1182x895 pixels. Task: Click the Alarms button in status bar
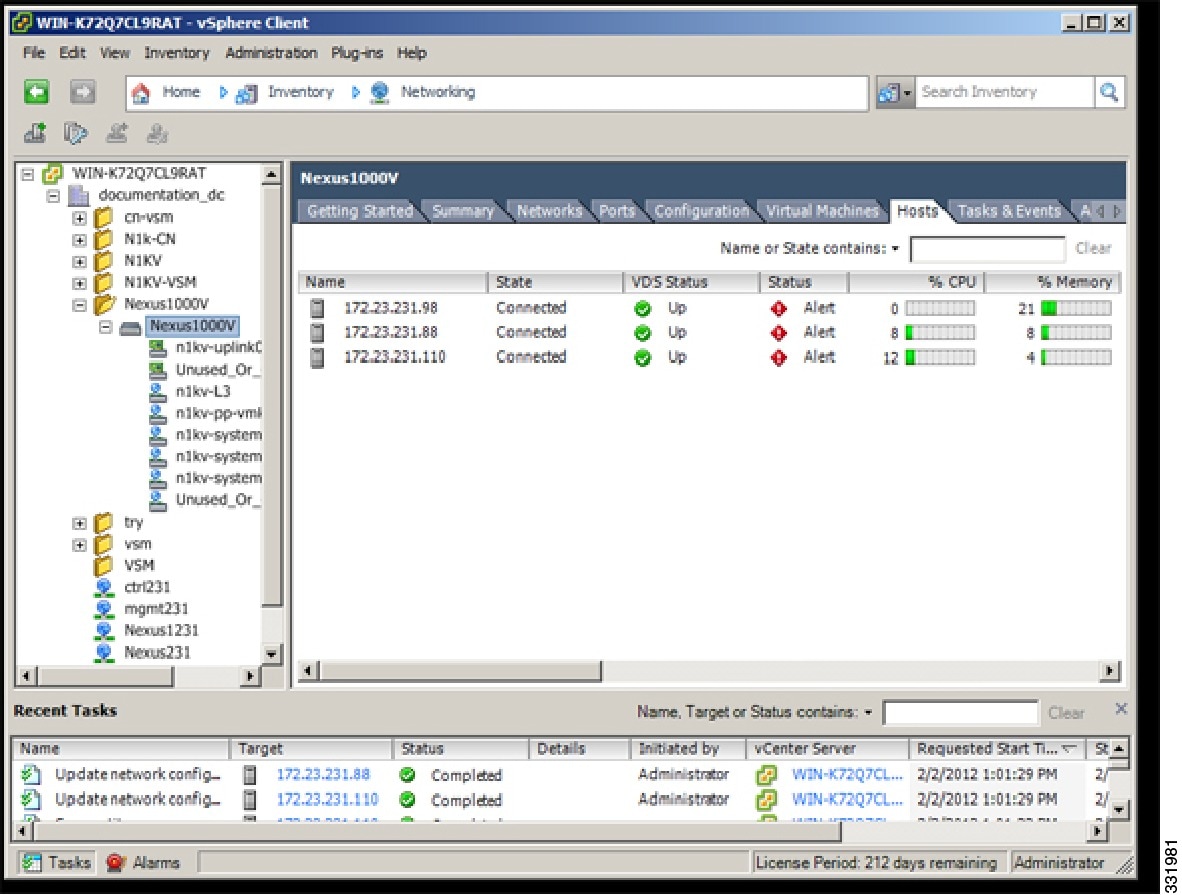[x=143, y=862]
